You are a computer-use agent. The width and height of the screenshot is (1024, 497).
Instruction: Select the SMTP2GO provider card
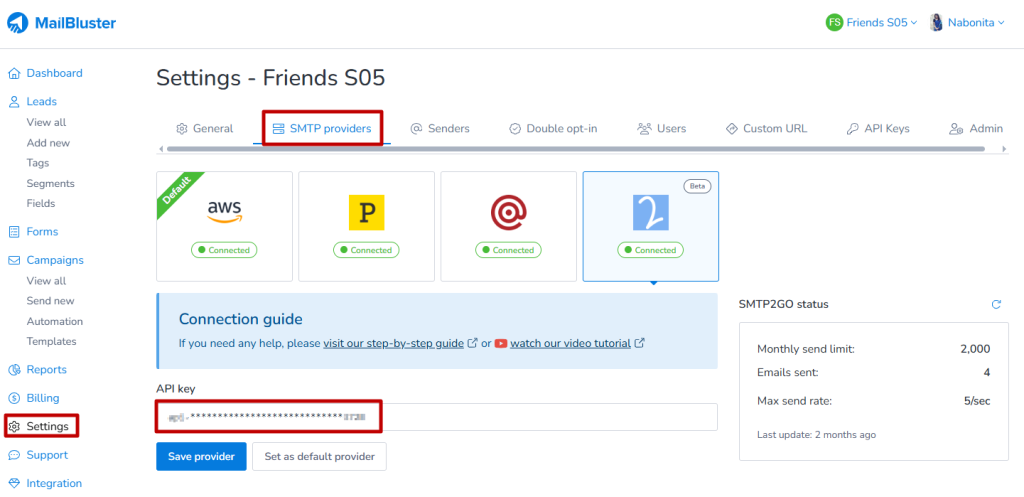(x=651, y=226)
